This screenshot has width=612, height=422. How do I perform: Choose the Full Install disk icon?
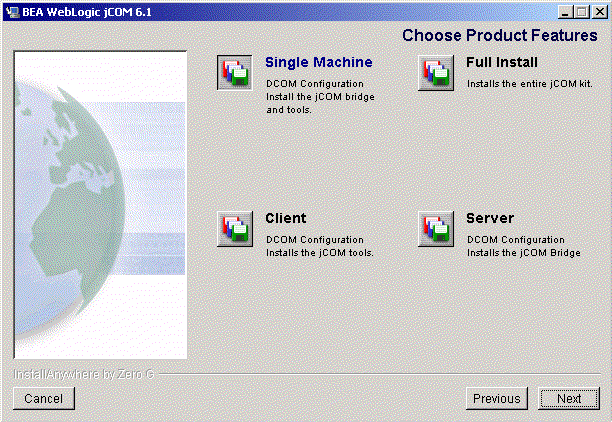point(436,73)
